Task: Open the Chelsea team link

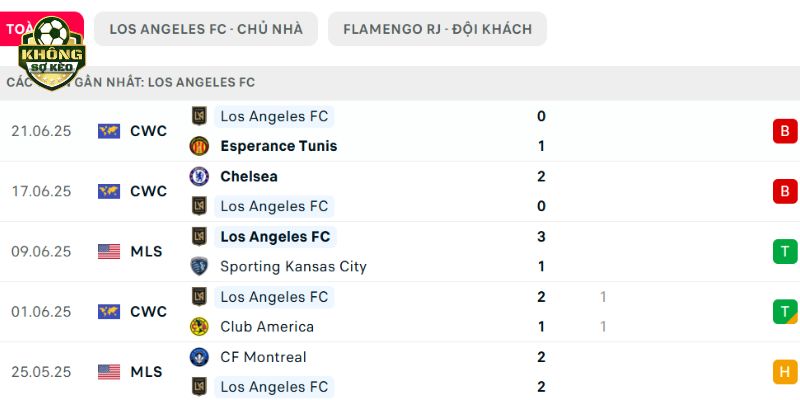Action: pyautogui.click(x=249, y=177)
